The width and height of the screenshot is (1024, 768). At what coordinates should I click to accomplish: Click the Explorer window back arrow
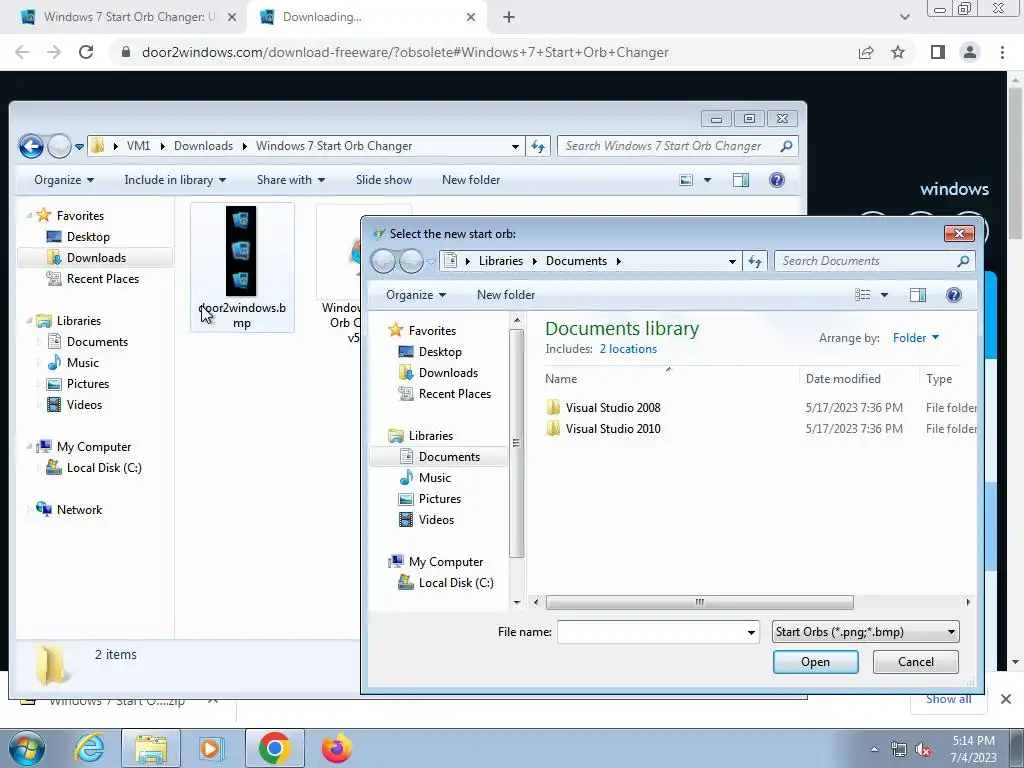[31, 146]
